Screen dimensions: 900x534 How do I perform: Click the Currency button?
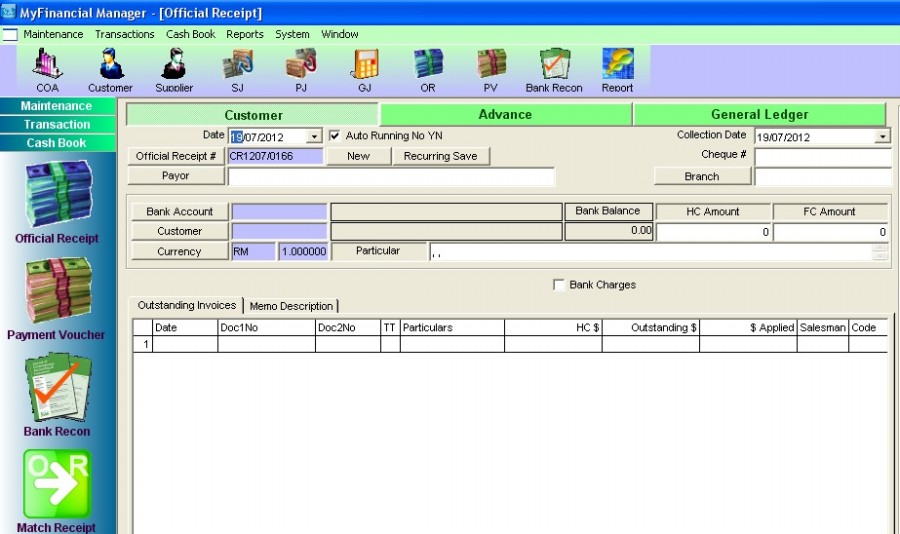point(180,251)
